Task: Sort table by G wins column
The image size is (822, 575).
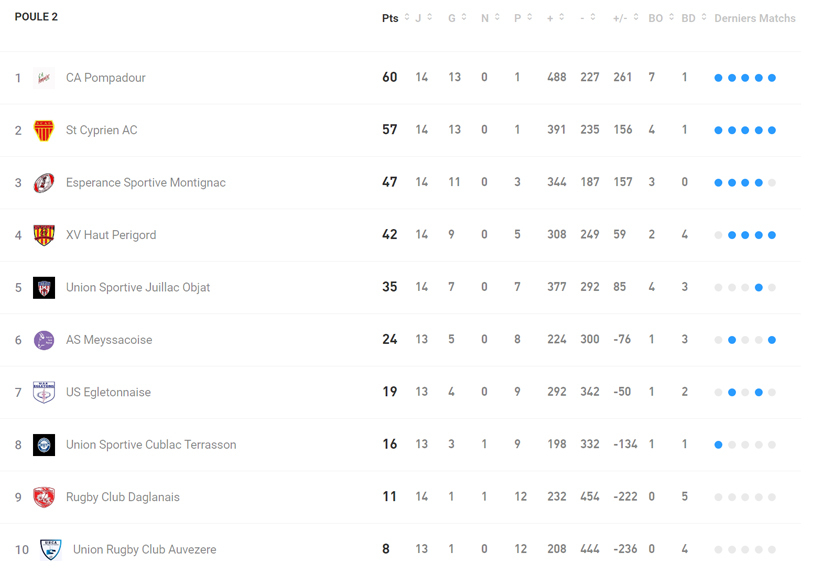Action: [x=452, y=18]
